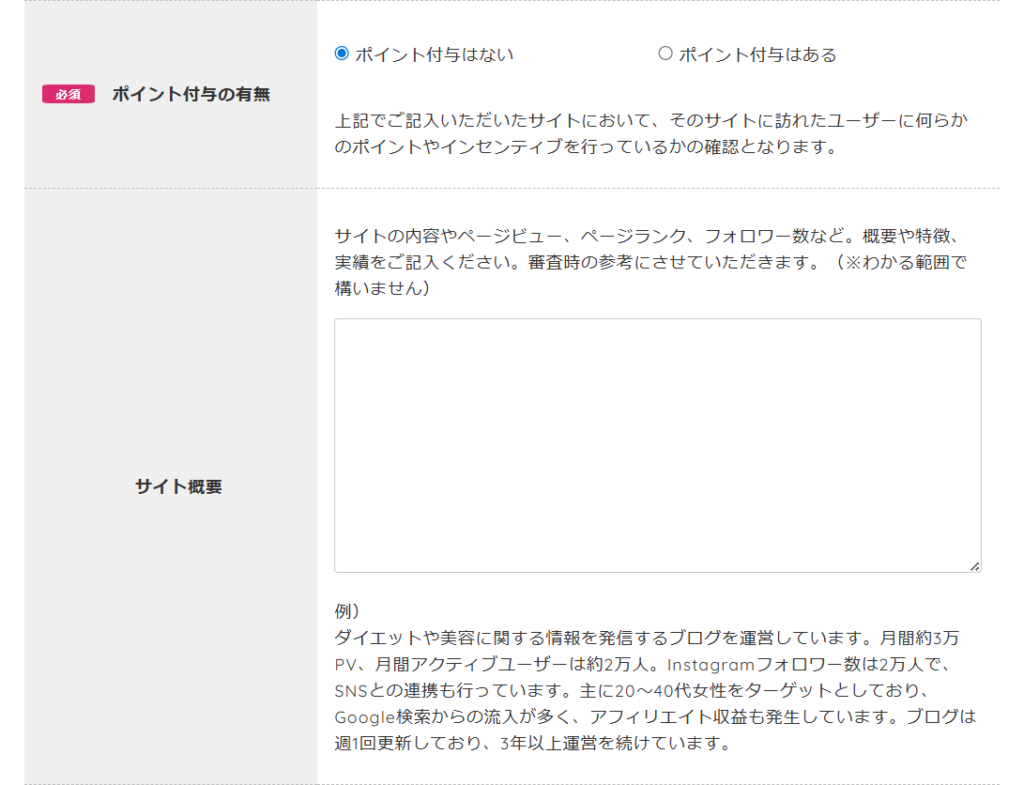Screen dimensions: 1024x785
Task: Click the 例） example label
Action: pos(347,611)
